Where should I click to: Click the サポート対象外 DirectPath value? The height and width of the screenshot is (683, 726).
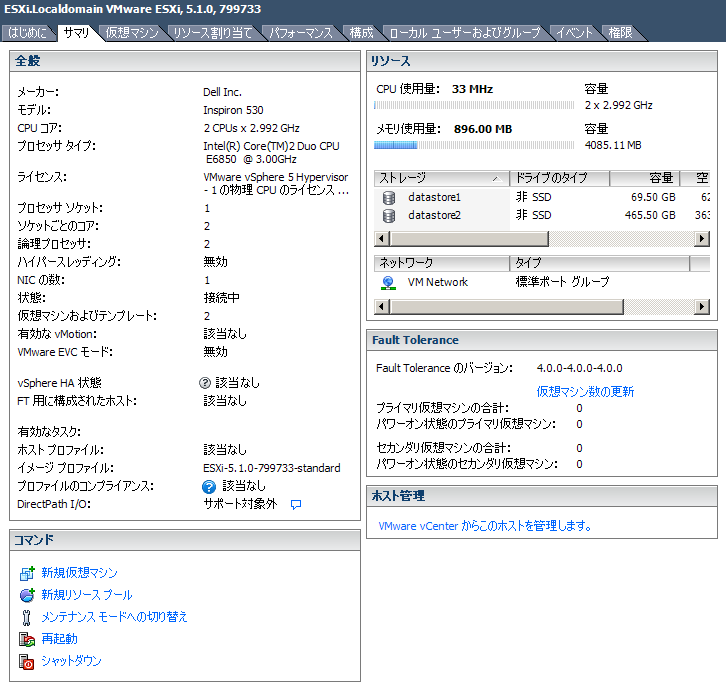point(240,504)
